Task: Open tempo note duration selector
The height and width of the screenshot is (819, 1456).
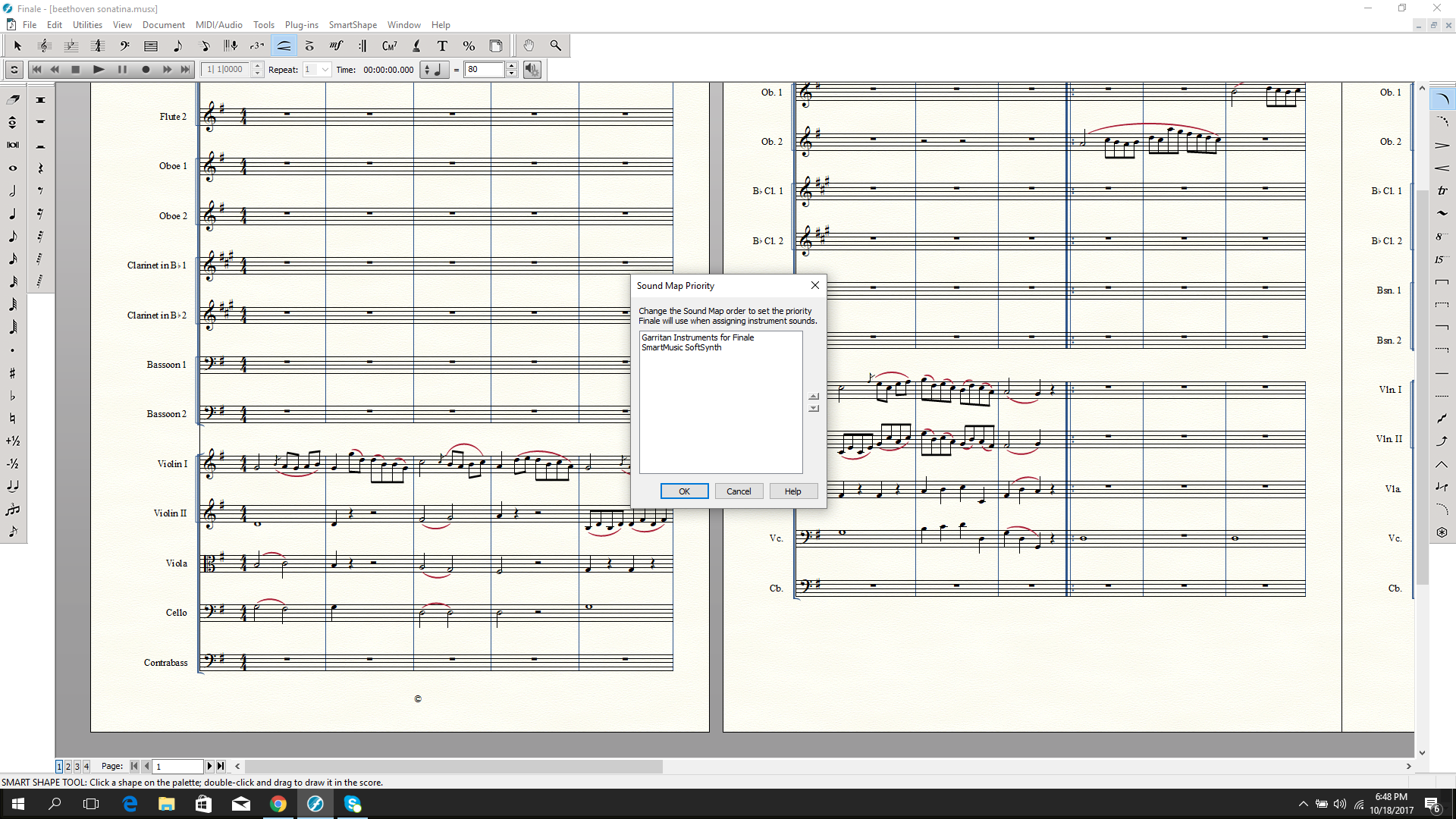Action: pos(435,70)
